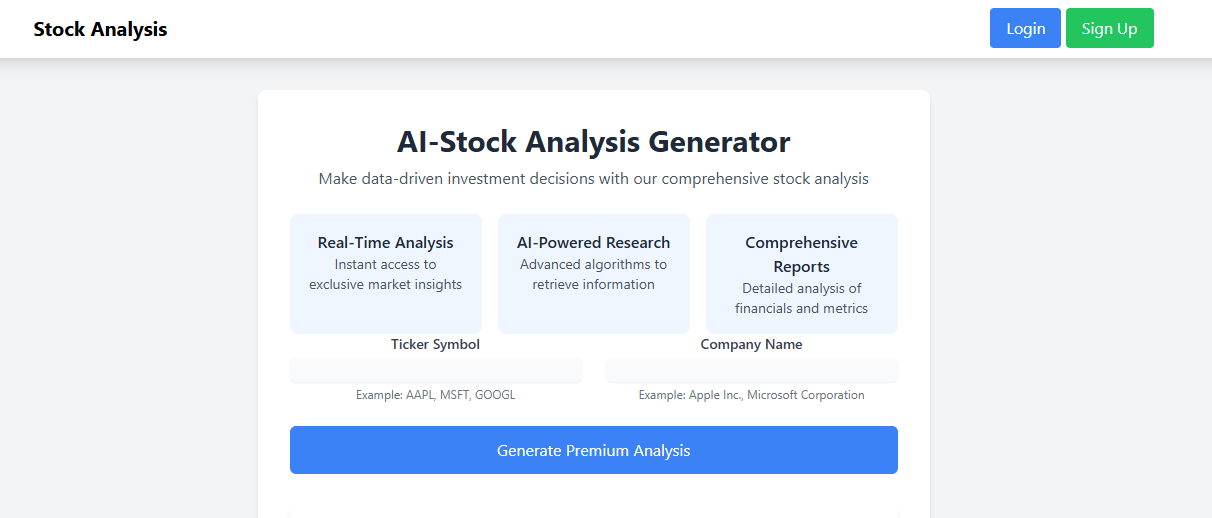Click the Stock Analysis logo text
The height and width of the screenshot is (518, 1212).
(x=100, y=29)
